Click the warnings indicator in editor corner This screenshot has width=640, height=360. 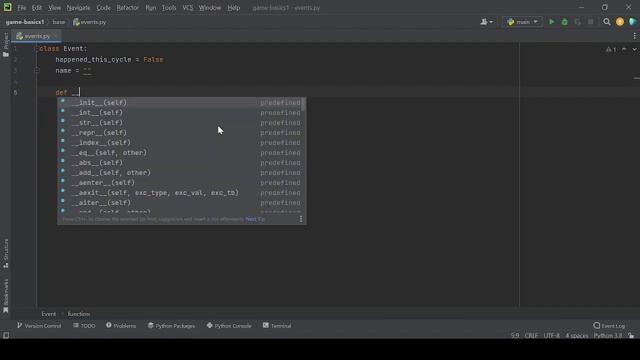coord(611,49)
